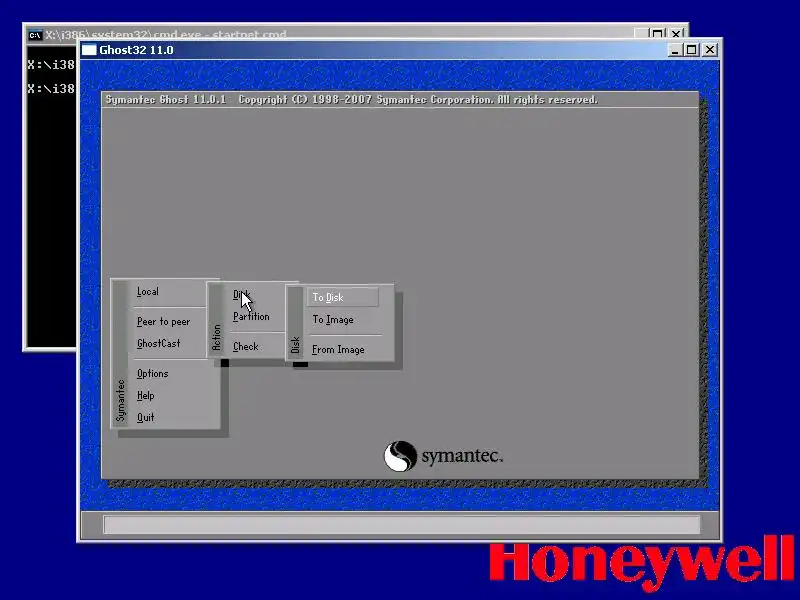
Task: Choose Partition in the Action submenu
Action: [x=251, y=317]
